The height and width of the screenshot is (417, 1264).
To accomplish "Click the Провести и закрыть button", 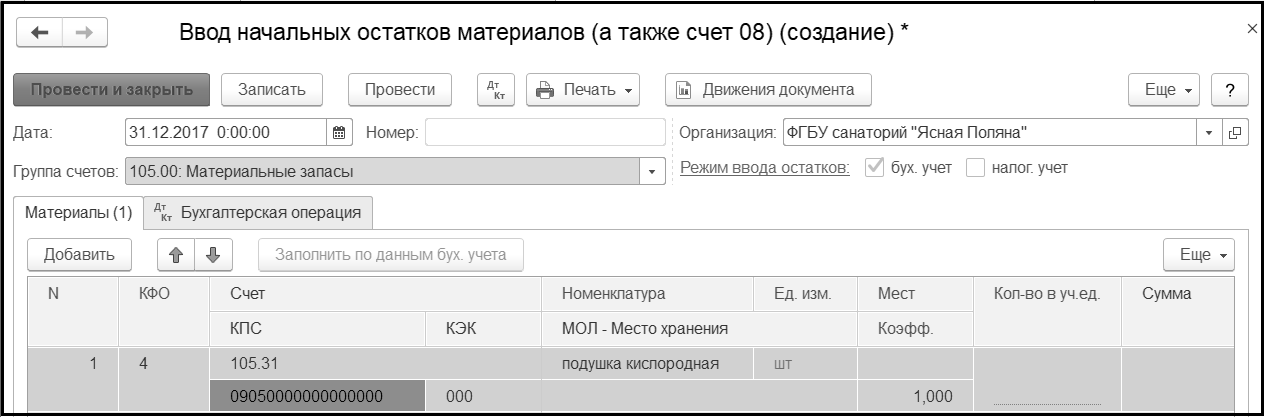I will (x=111, y=89).
